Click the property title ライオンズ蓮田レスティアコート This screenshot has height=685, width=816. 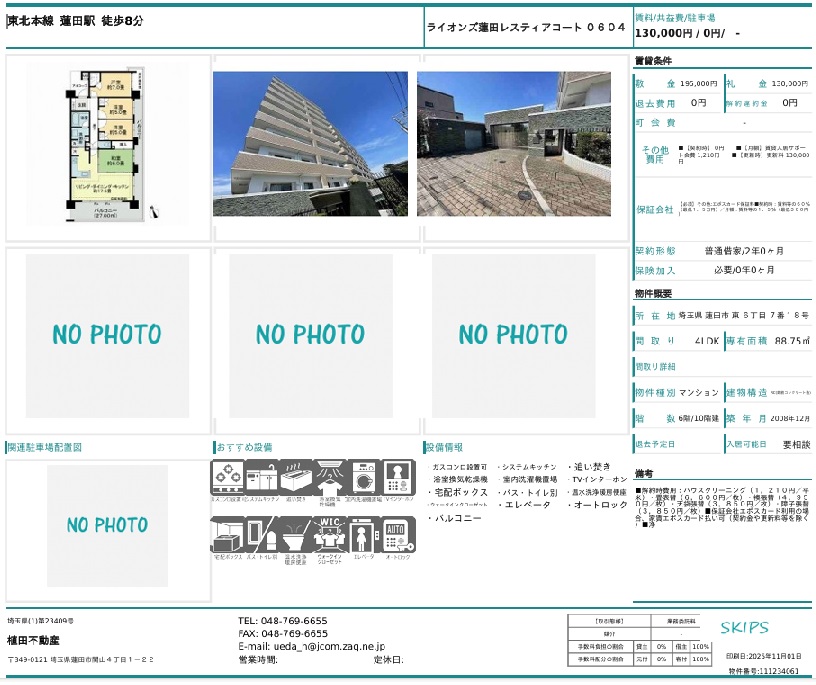(526, 27)
